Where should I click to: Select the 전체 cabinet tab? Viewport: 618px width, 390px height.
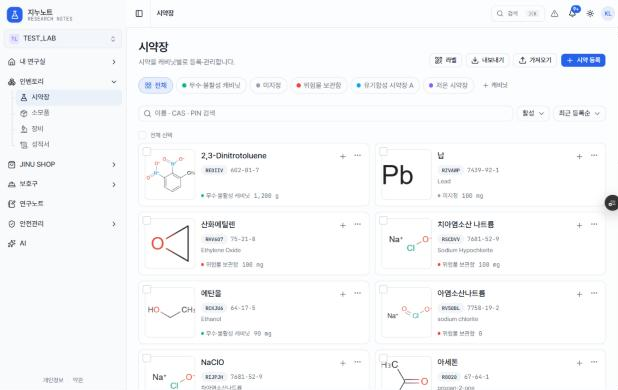point(156,85)
